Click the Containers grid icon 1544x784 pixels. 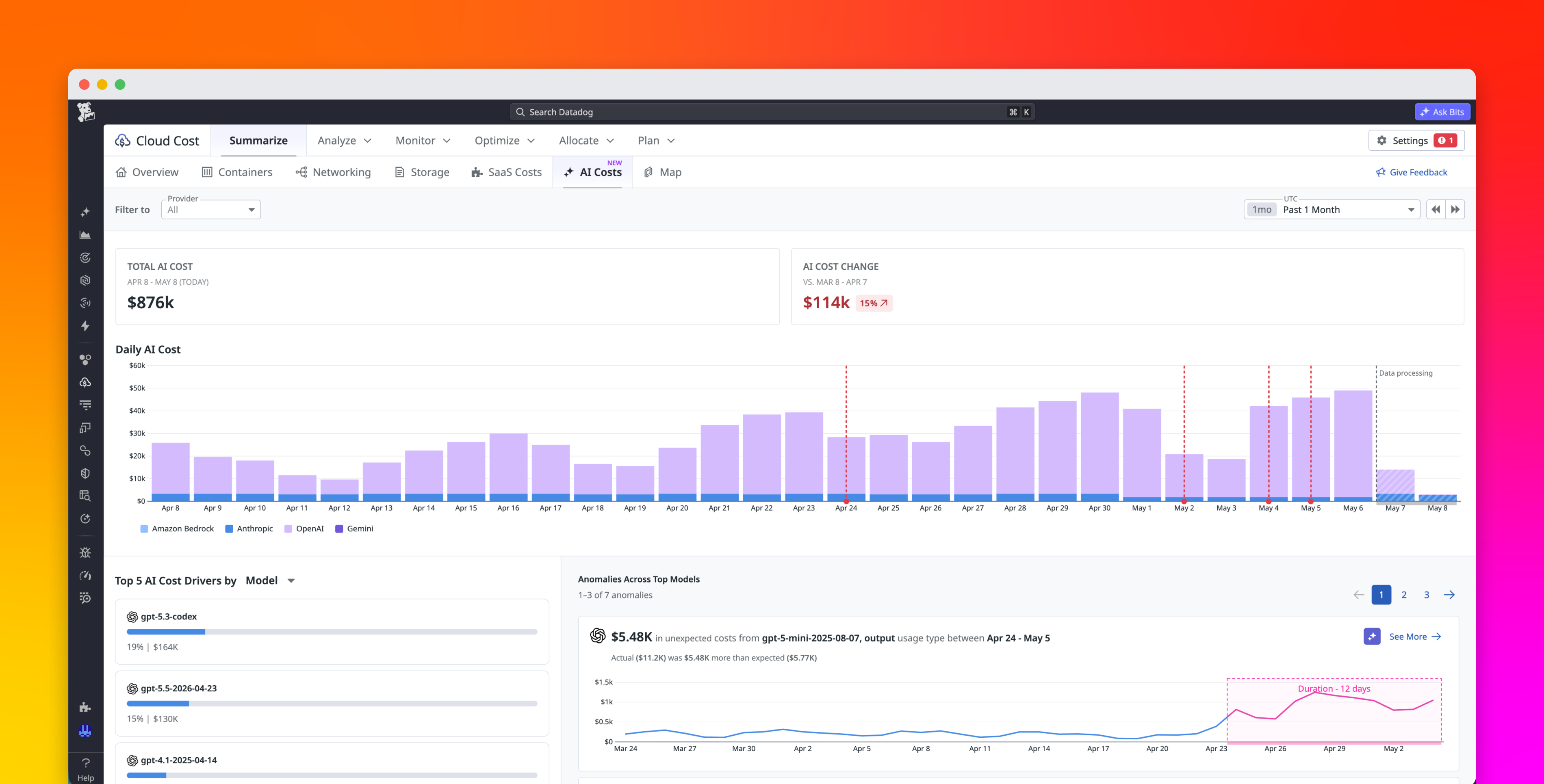coord(207,172)
